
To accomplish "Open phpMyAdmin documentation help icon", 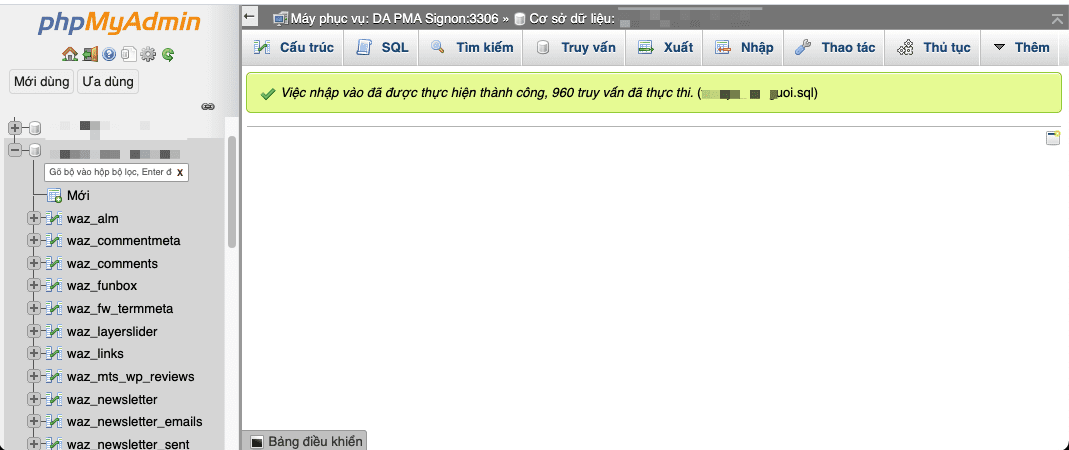I will [x=108, y=54].
